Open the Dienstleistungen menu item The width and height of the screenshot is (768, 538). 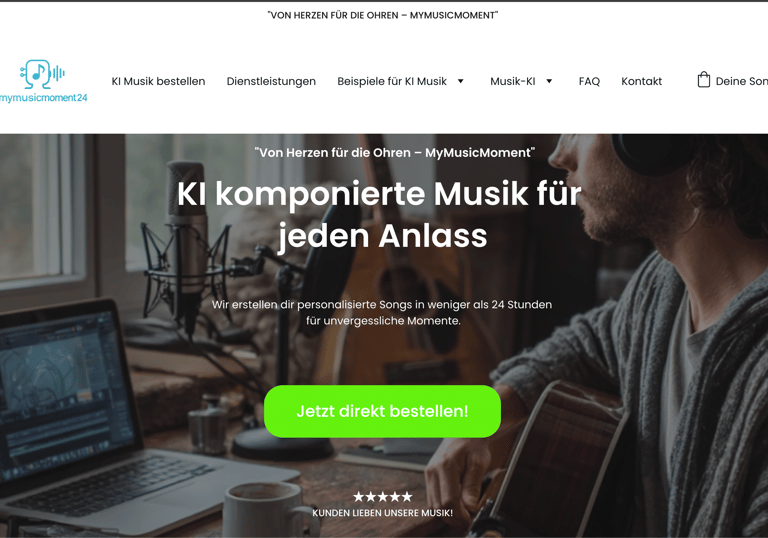(x=271, y=81)
